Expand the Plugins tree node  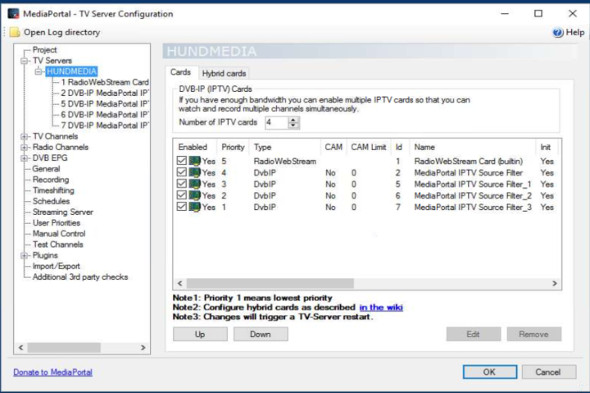coord(24,256)
